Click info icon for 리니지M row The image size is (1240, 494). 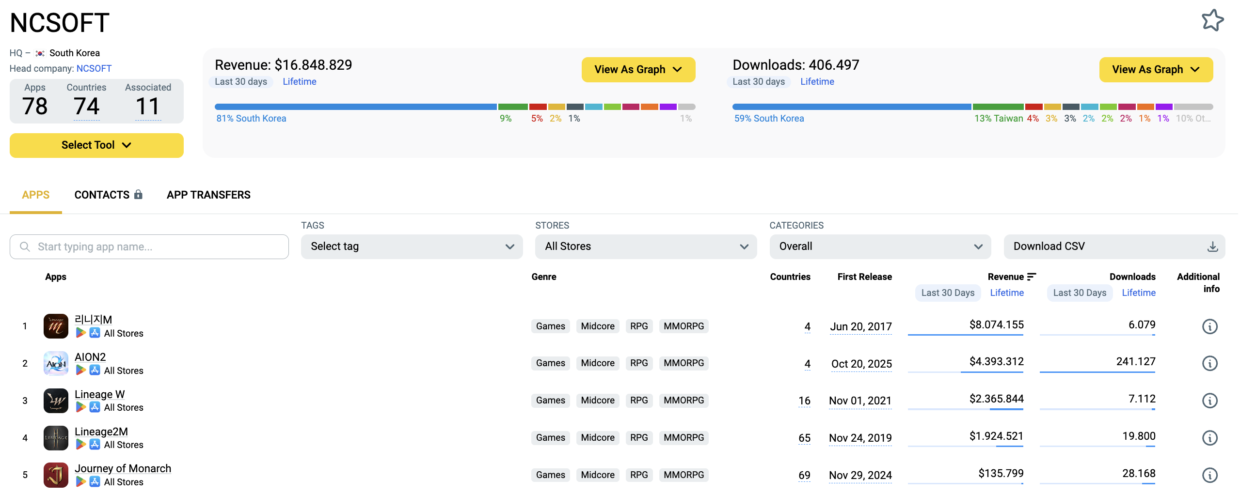[x=1209, y=327]
